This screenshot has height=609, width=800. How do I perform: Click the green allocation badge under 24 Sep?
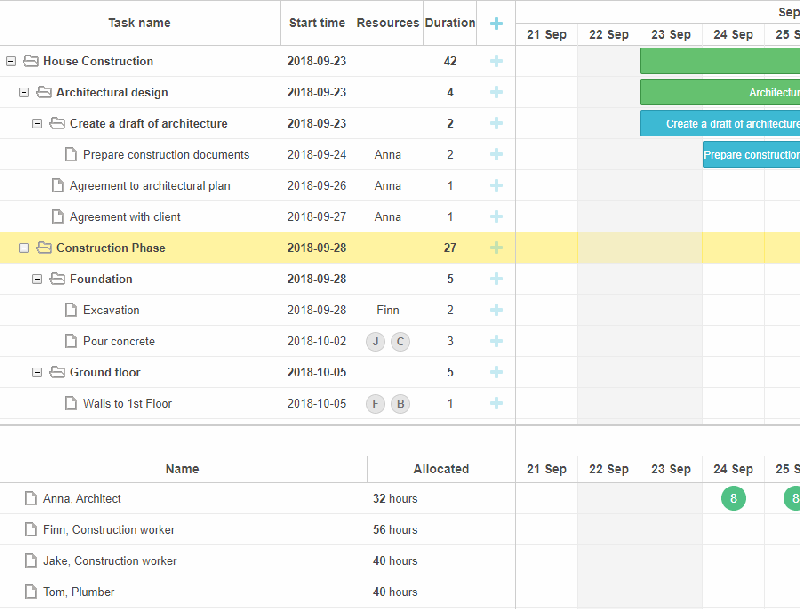(x=733, y=498)
